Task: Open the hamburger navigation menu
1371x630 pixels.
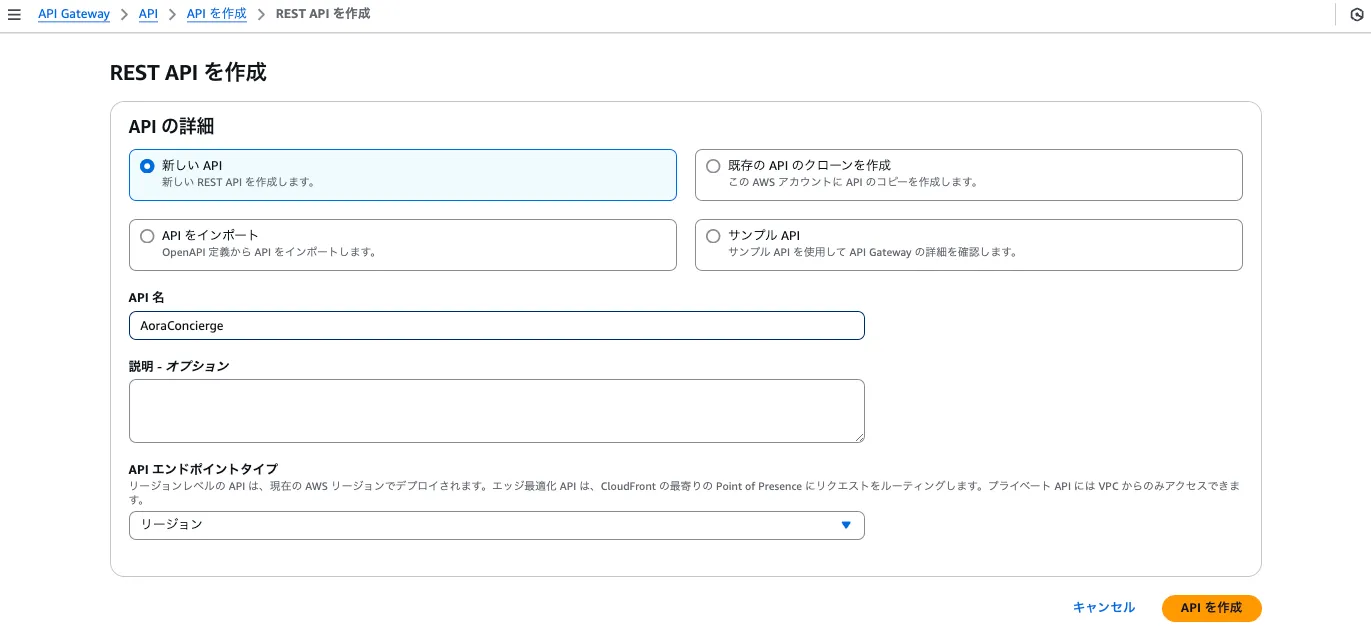Action: click(x=14, y=15)
